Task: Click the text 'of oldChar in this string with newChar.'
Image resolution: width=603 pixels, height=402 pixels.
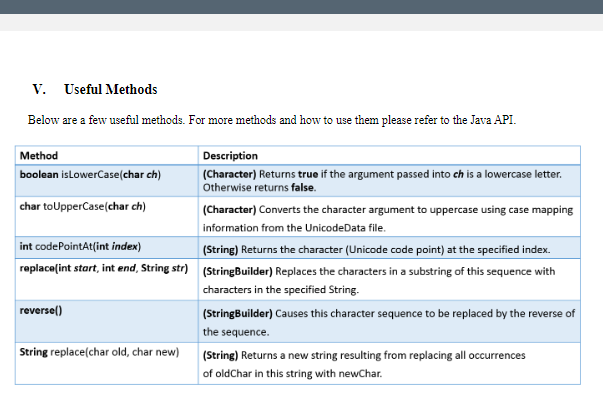Action: [292, 374]
